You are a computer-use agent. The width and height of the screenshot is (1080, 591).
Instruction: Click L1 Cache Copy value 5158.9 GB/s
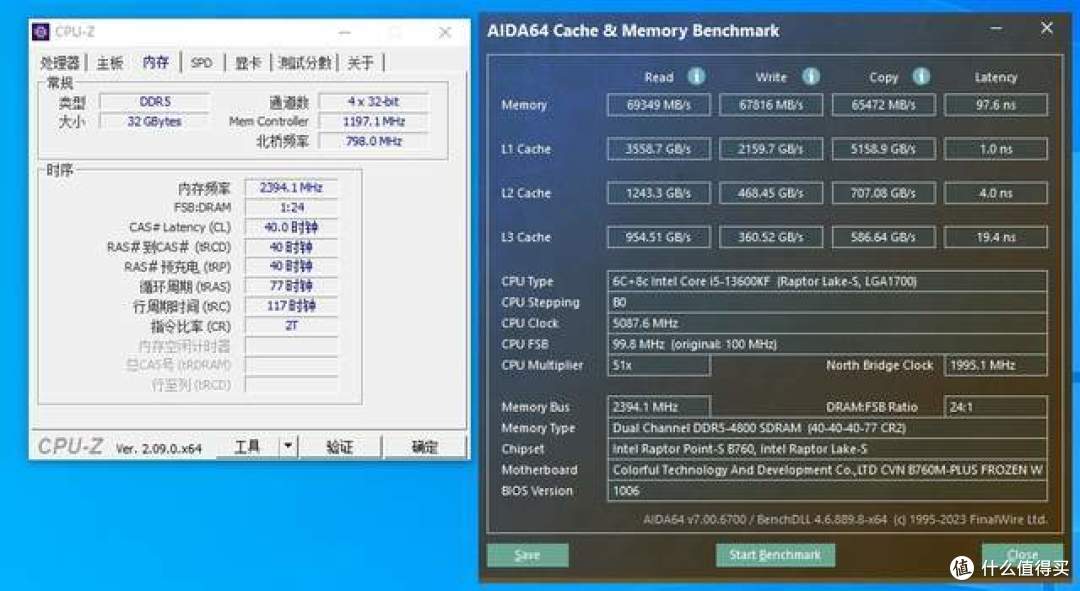tap(884, 149)
